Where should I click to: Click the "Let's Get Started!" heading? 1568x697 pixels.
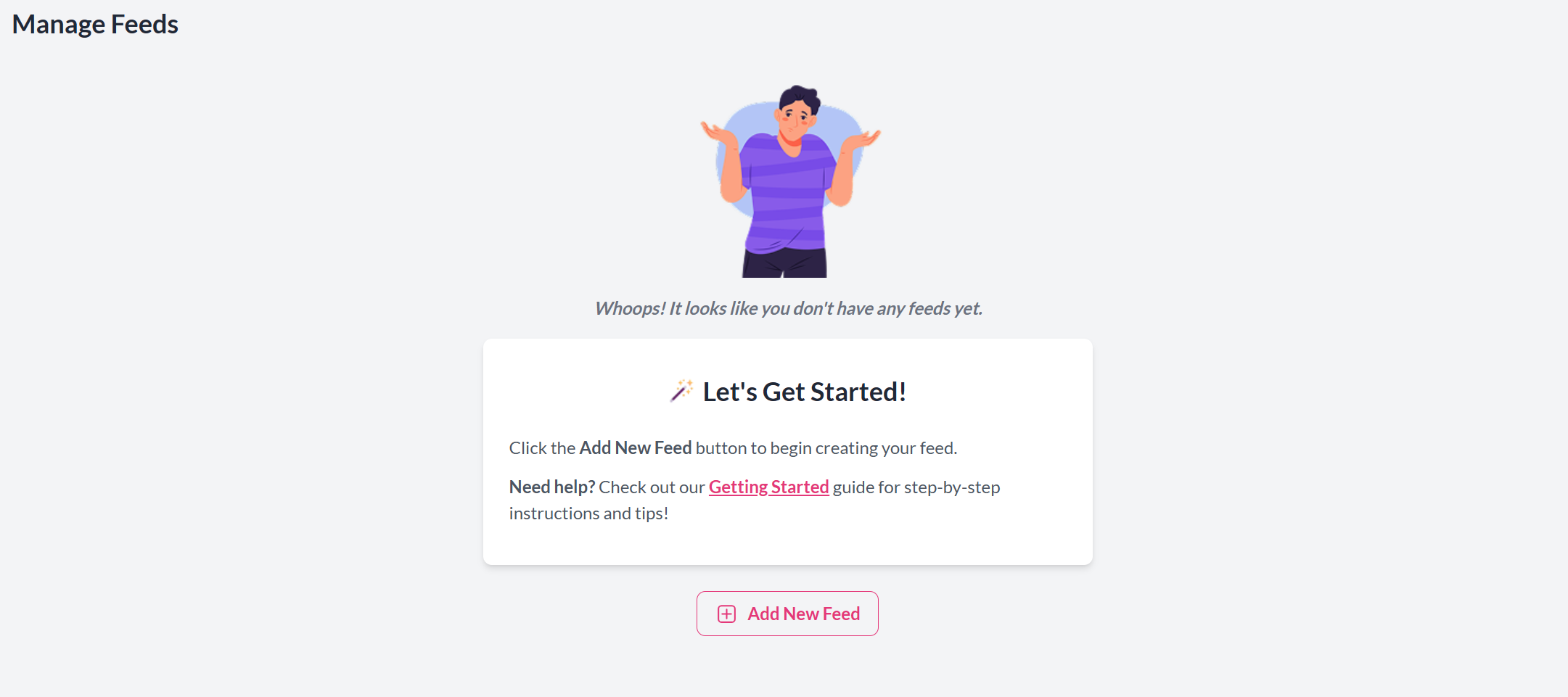pos(804,392)
